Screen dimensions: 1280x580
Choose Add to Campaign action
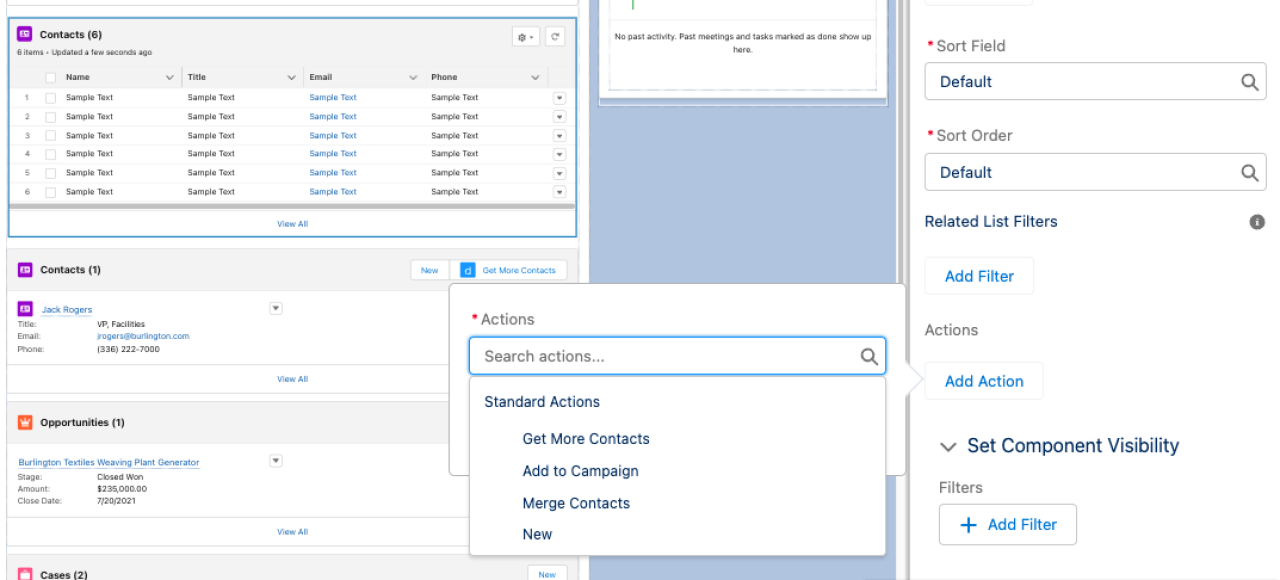coord(580,471)
